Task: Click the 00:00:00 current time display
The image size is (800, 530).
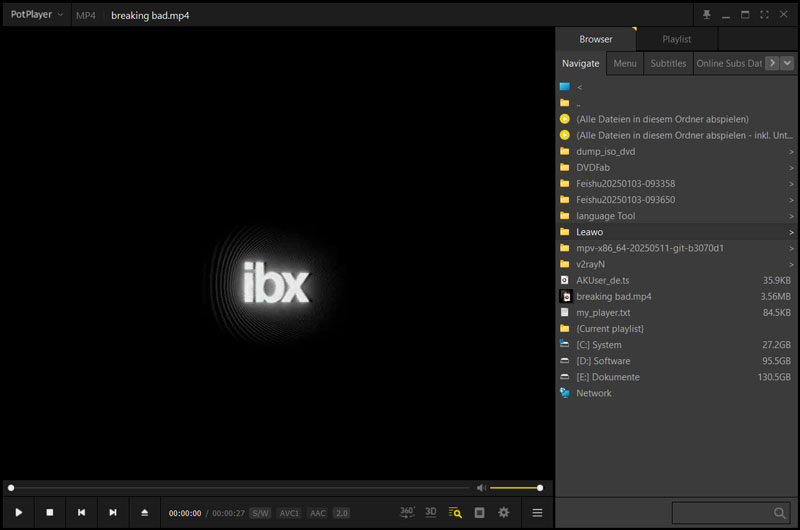Action: [185, 513]
